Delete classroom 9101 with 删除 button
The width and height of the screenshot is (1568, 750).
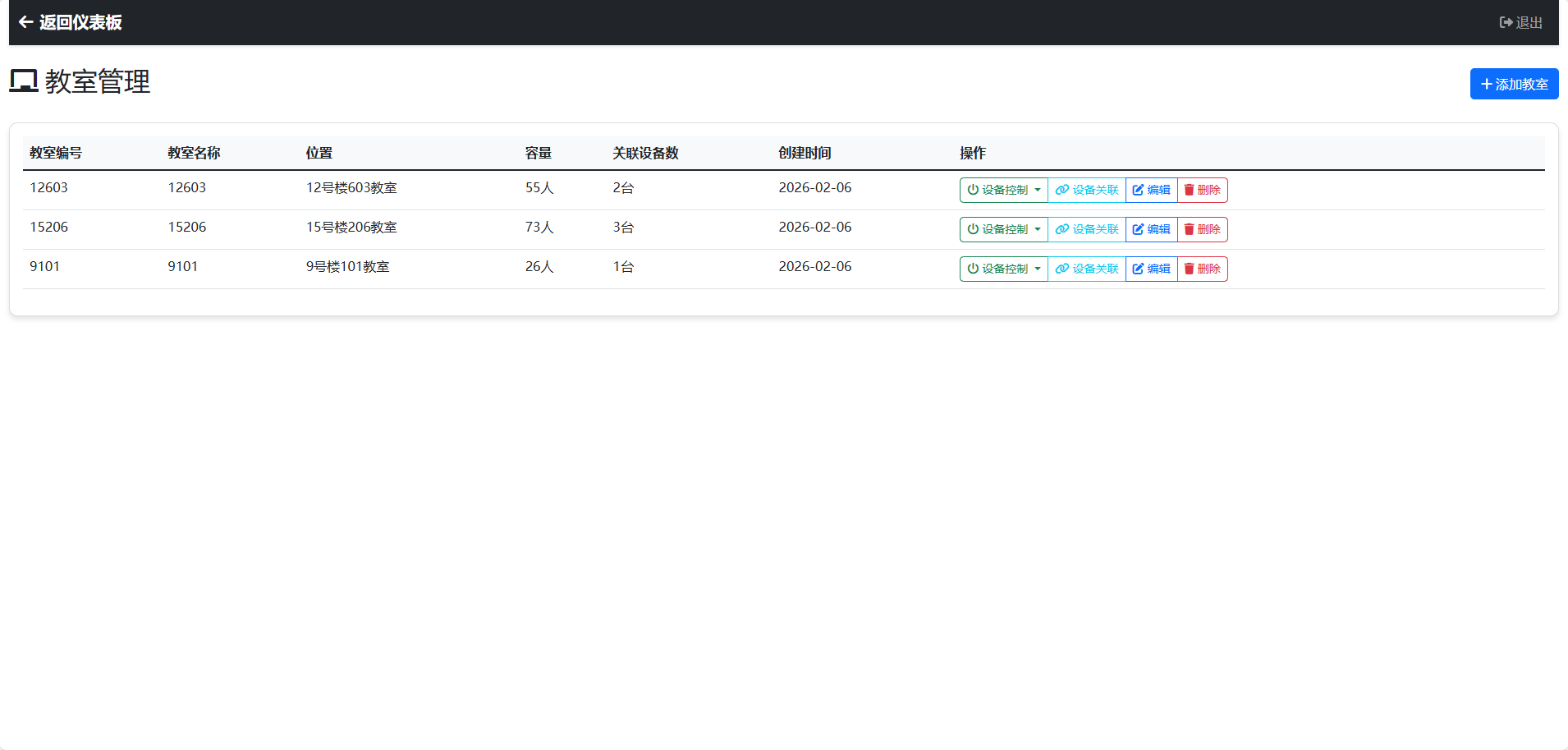coord(1203,269)
